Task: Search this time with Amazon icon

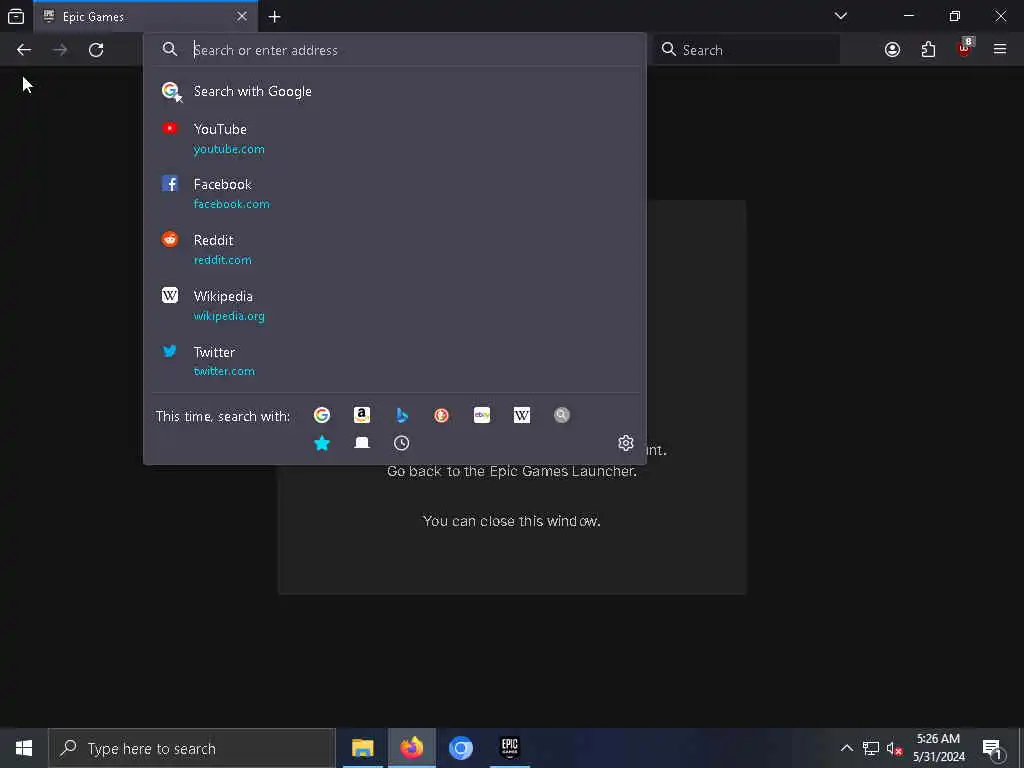Action: (x=362, y=415)
